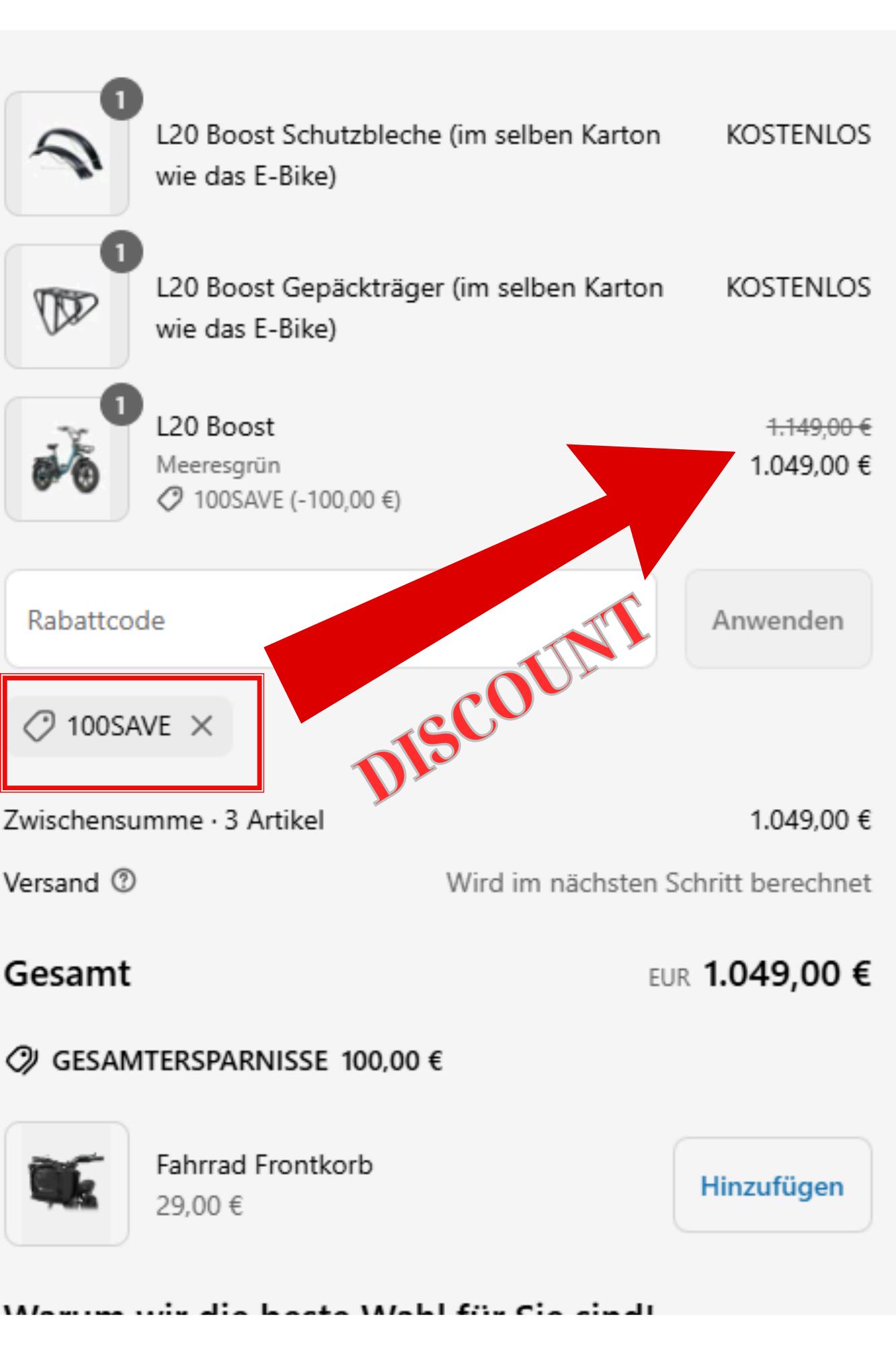This screenshot has width=896, height=1345.
Task: Click the Anwenden button
Action: click(778, 619)
